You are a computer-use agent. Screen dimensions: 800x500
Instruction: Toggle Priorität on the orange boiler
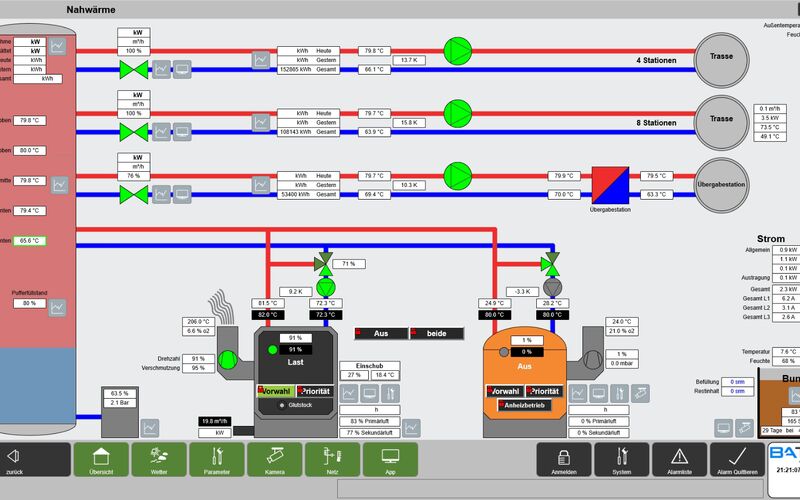(x=544, y=391)
